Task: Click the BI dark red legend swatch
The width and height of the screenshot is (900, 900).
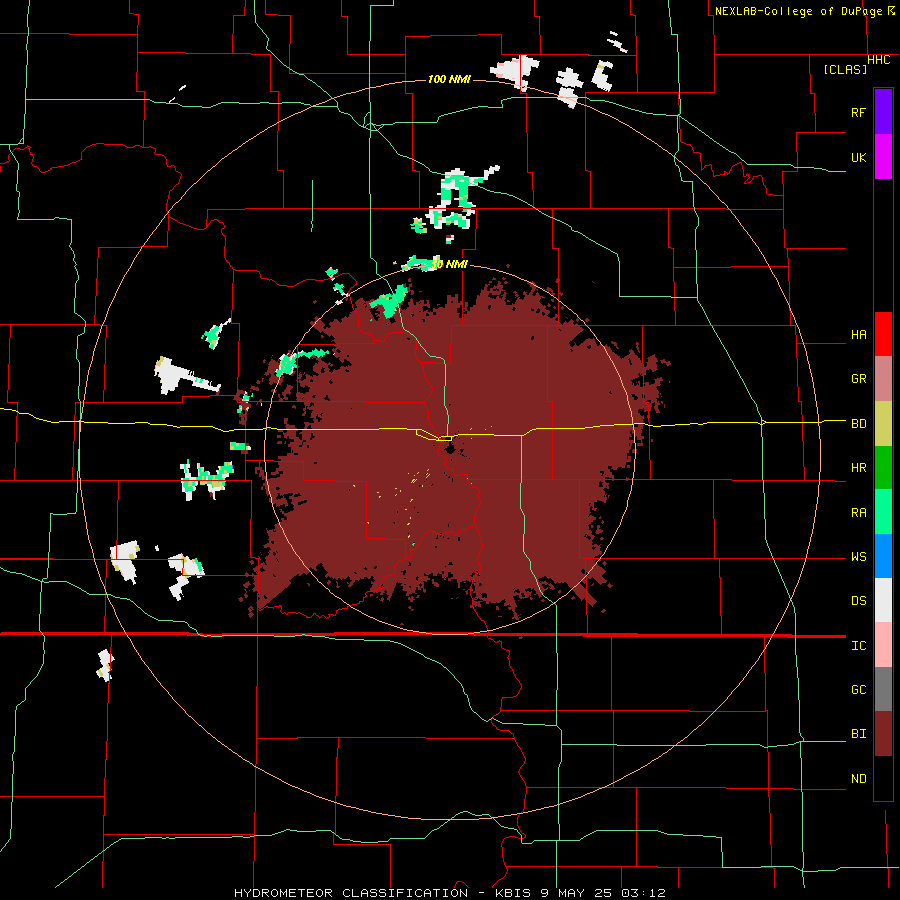Action: tap(883, 734)
